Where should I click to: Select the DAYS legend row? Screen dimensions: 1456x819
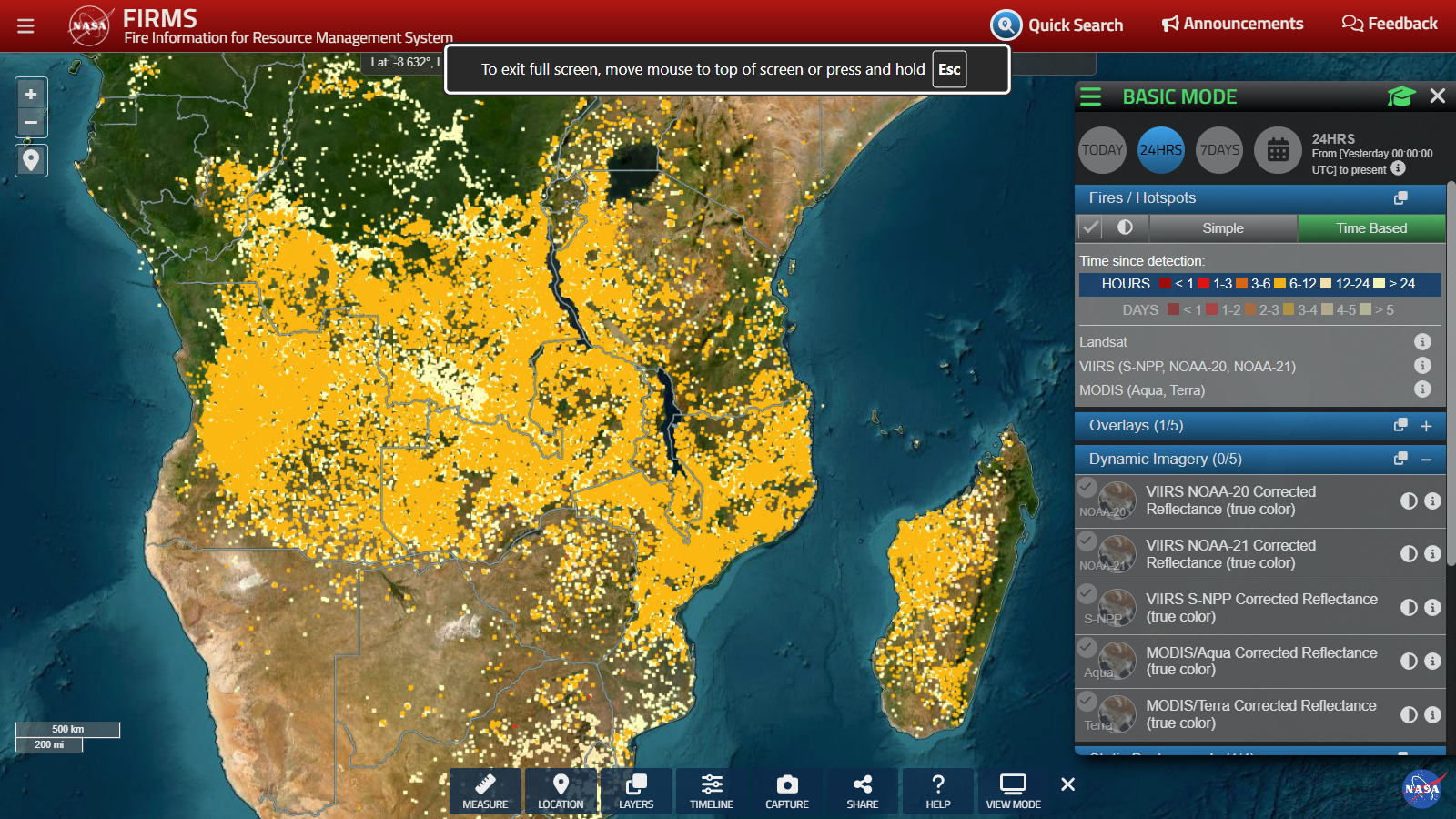pos(1260,310)
